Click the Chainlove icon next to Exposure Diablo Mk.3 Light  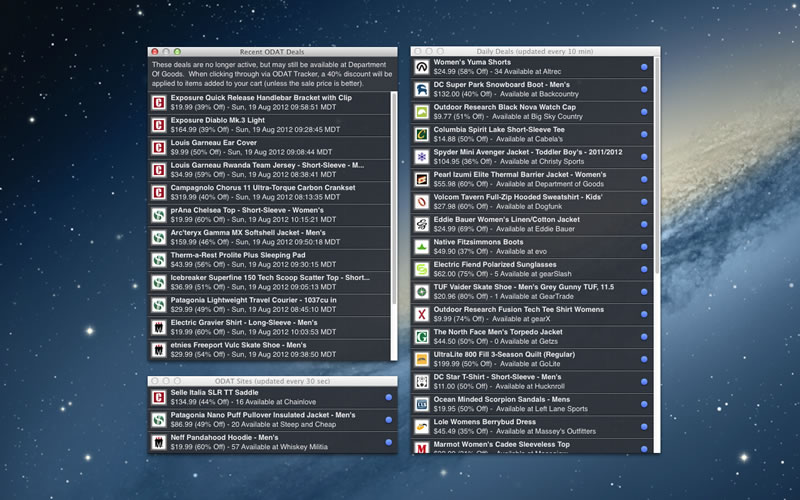(x=159, y=125)
